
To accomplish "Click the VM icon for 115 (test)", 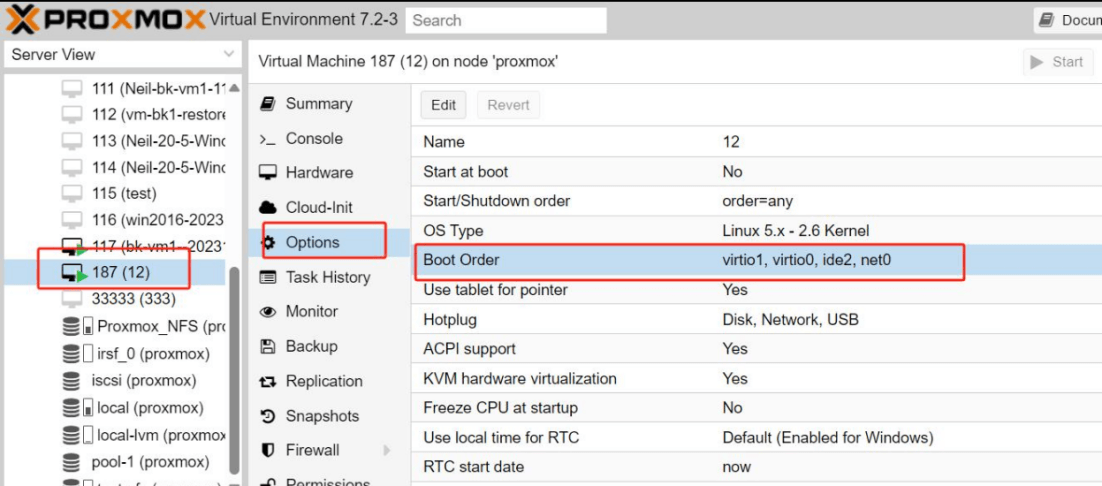I will click(x=72, y=193).
